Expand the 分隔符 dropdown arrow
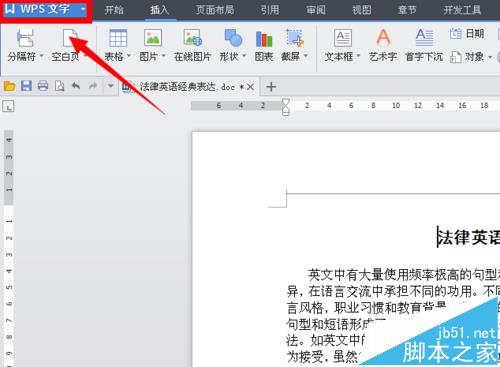 (42, 56)
